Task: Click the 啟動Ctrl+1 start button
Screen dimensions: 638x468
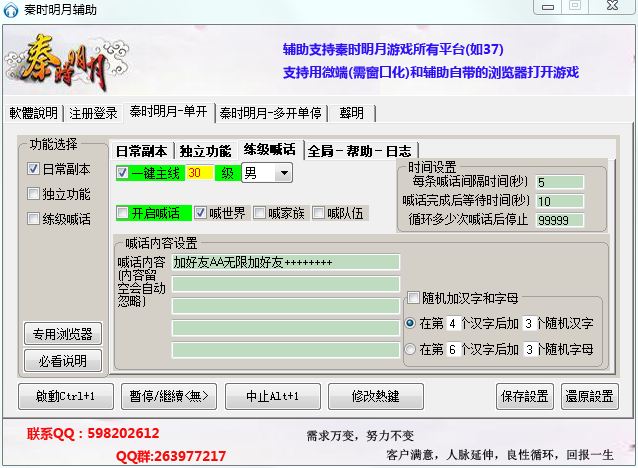Action: coord(66,396)
